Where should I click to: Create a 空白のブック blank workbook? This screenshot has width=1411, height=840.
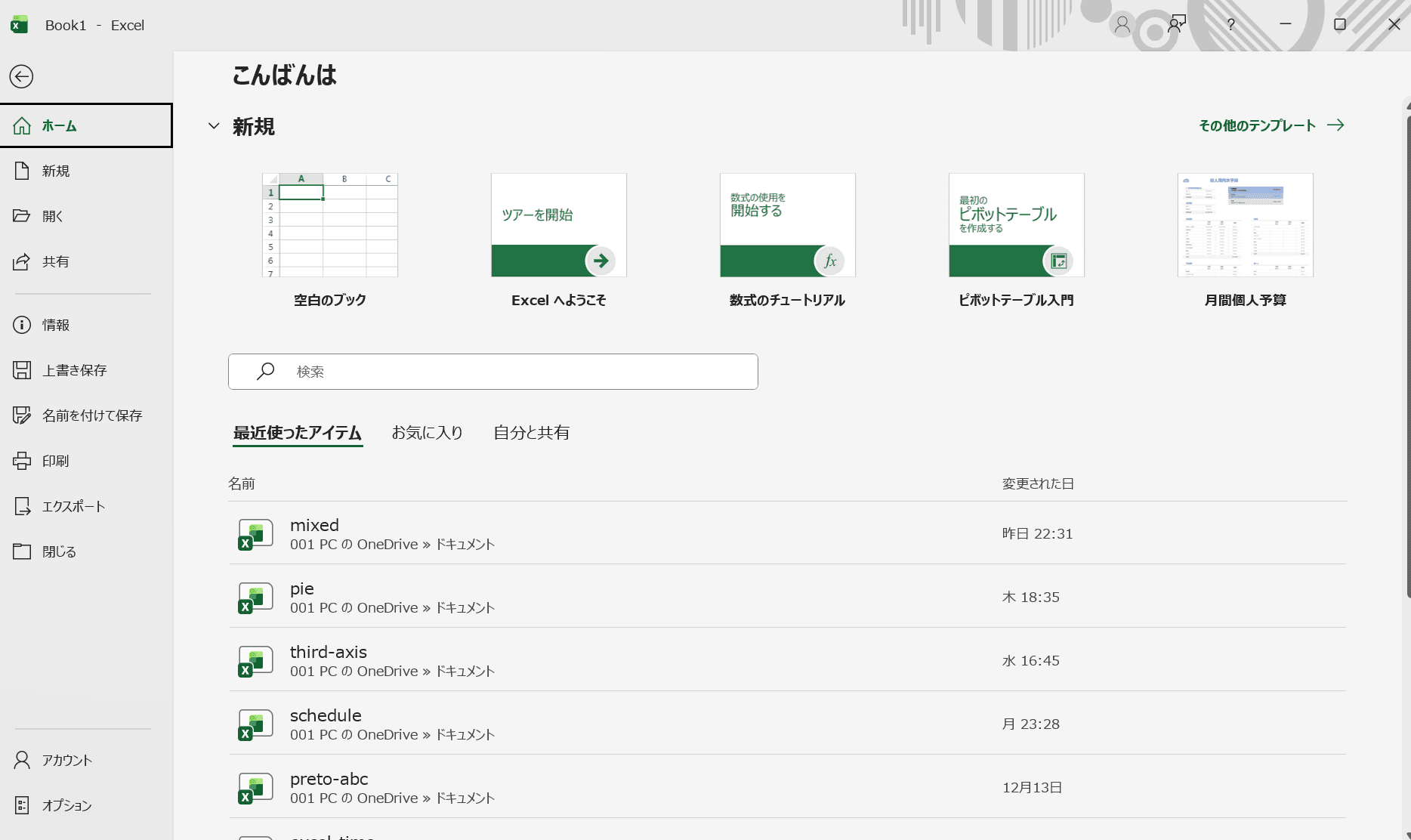click(x=329, y=226)
